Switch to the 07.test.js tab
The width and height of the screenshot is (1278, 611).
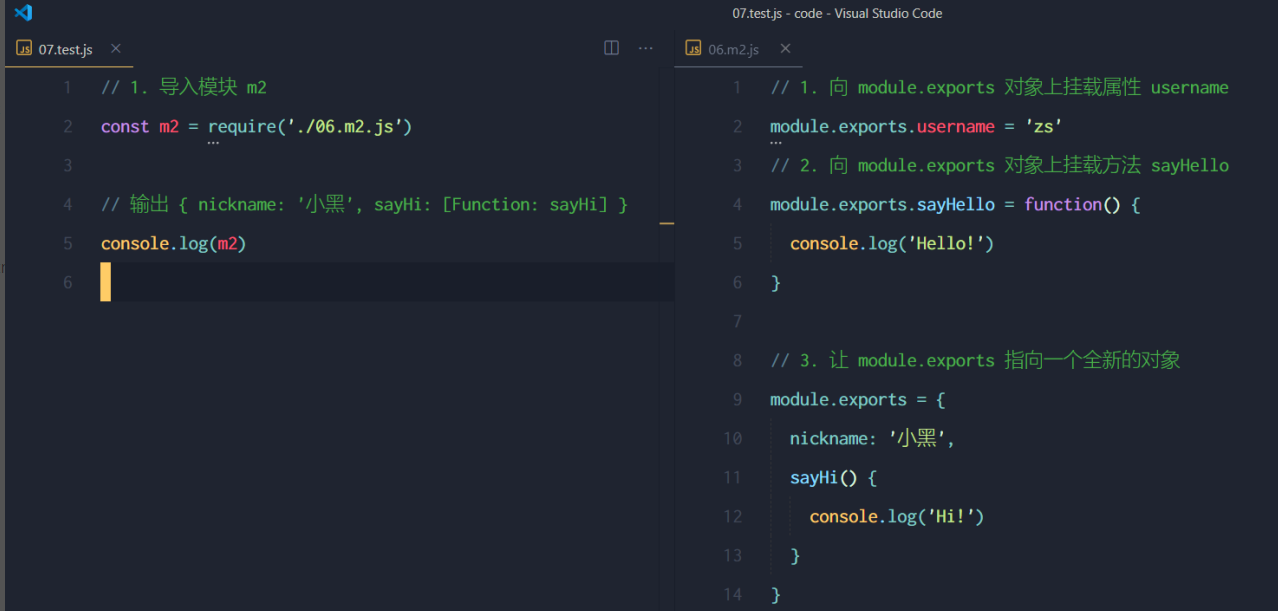pyautogui.click(x=65, y=49)
